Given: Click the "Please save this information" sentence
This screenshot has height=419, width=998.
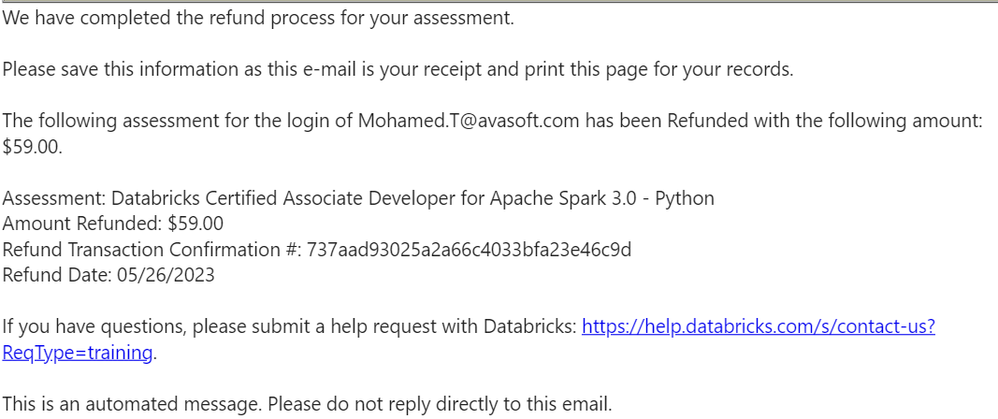Looking at the screenshot, I should point(398,69).
